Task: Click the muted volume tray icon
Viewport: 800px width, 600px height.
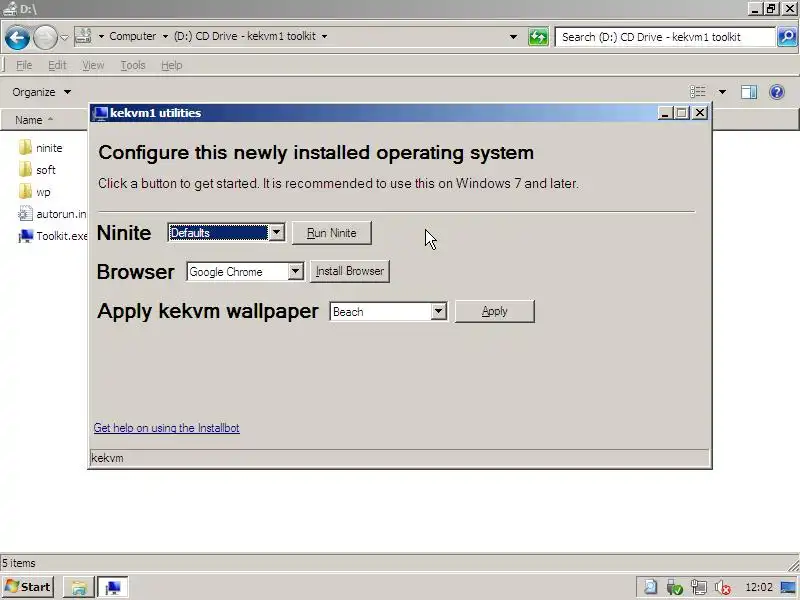Action: (722, 588)
